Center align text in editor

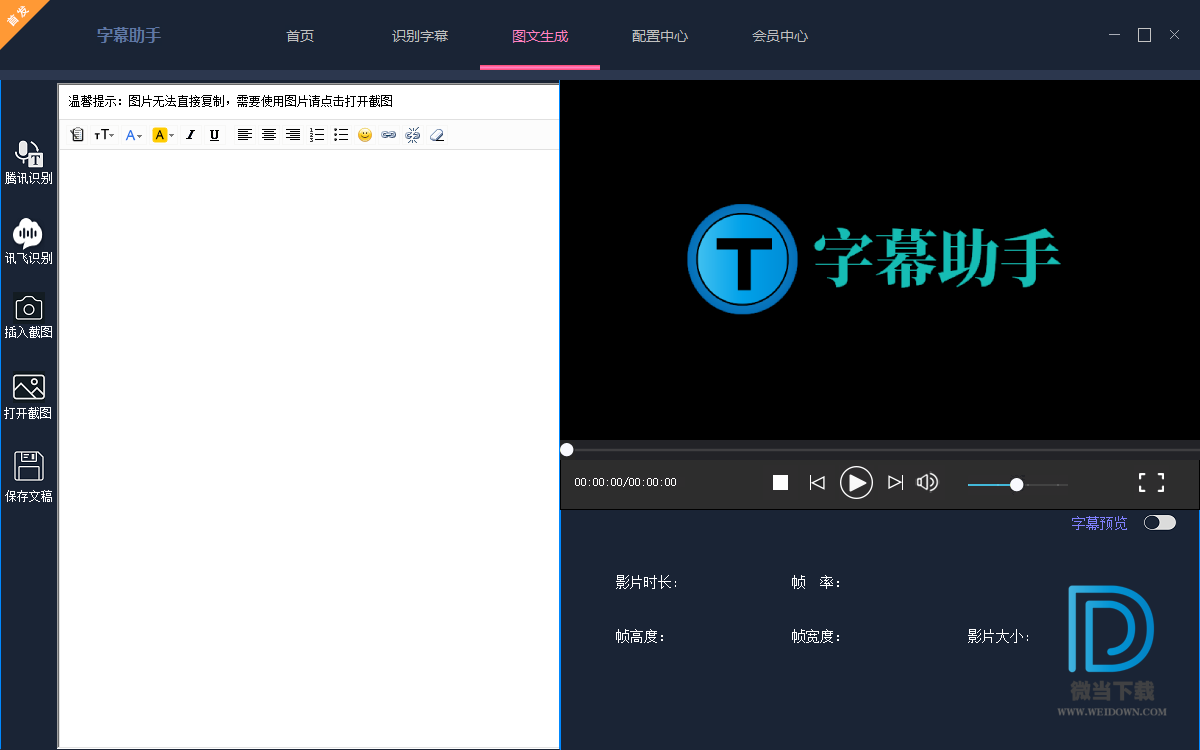pos(269,135)
